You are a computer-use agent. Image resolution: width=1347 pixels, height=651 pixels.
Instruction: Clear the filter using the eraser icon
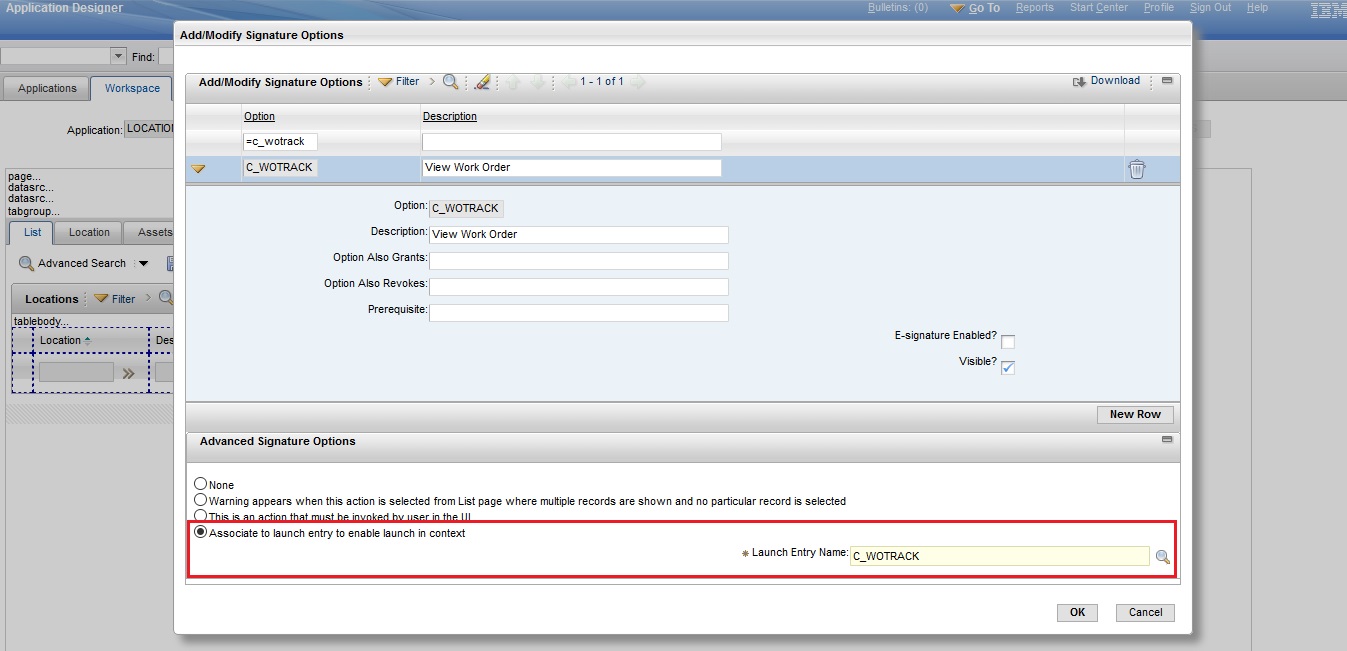click(482, 82)
